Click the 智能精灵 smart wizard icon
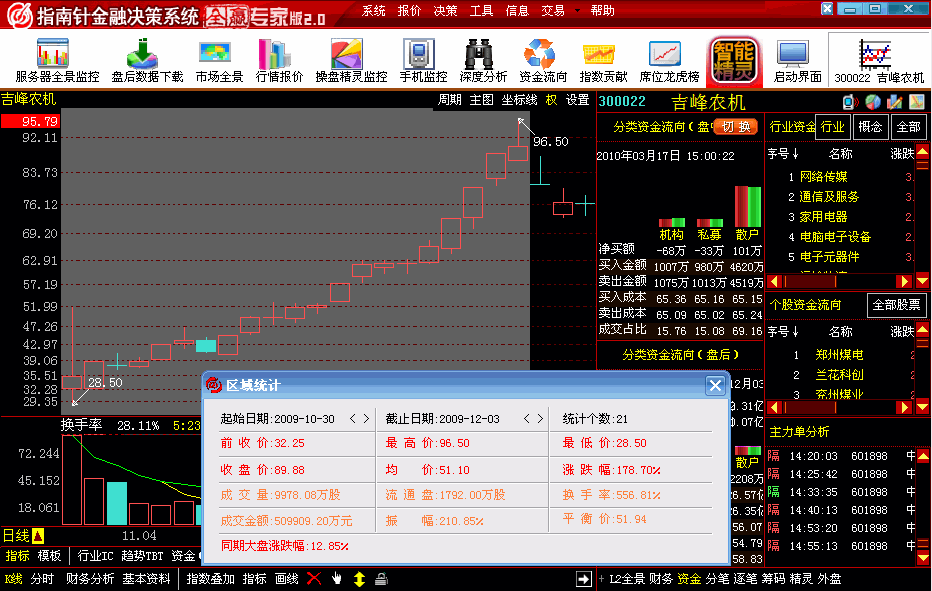The height and width of the screenshot is (591, 932). tap(733, 60)
